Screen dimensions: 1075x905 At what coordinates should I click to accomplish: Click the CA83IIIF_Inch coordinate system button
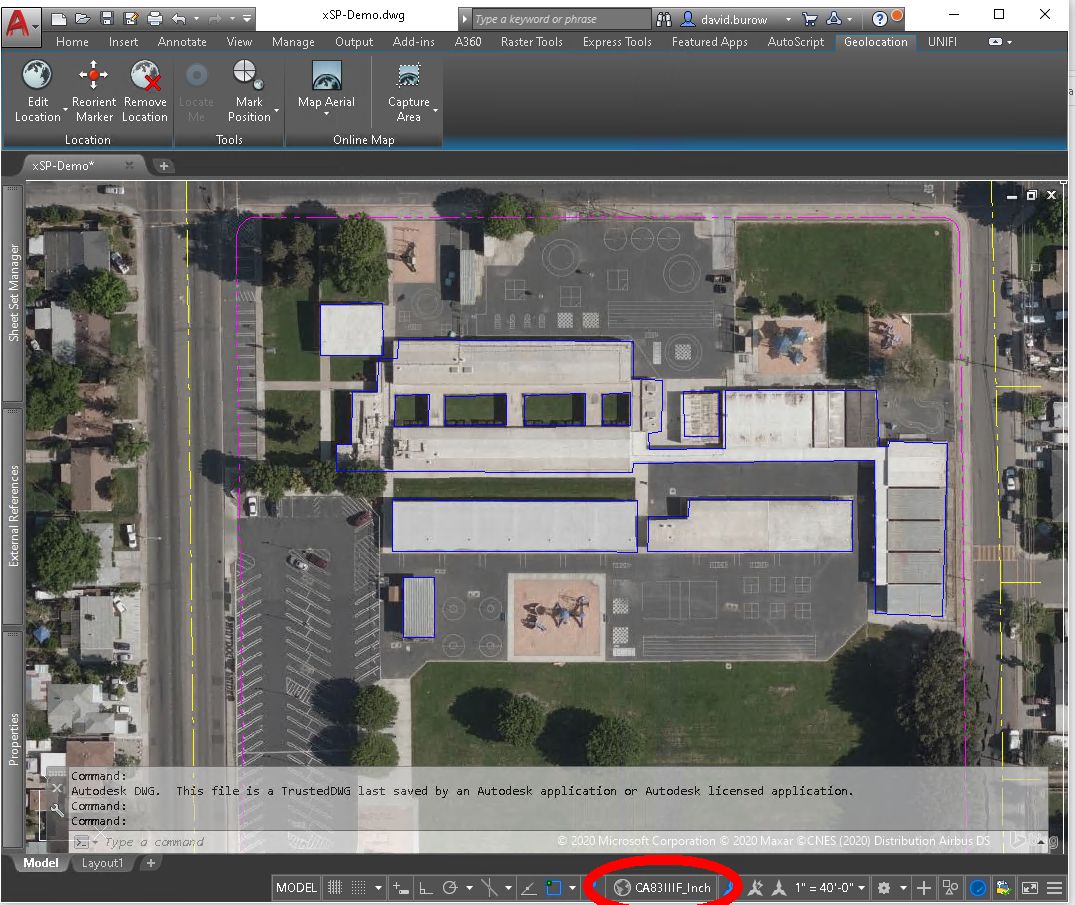(663, 888)
